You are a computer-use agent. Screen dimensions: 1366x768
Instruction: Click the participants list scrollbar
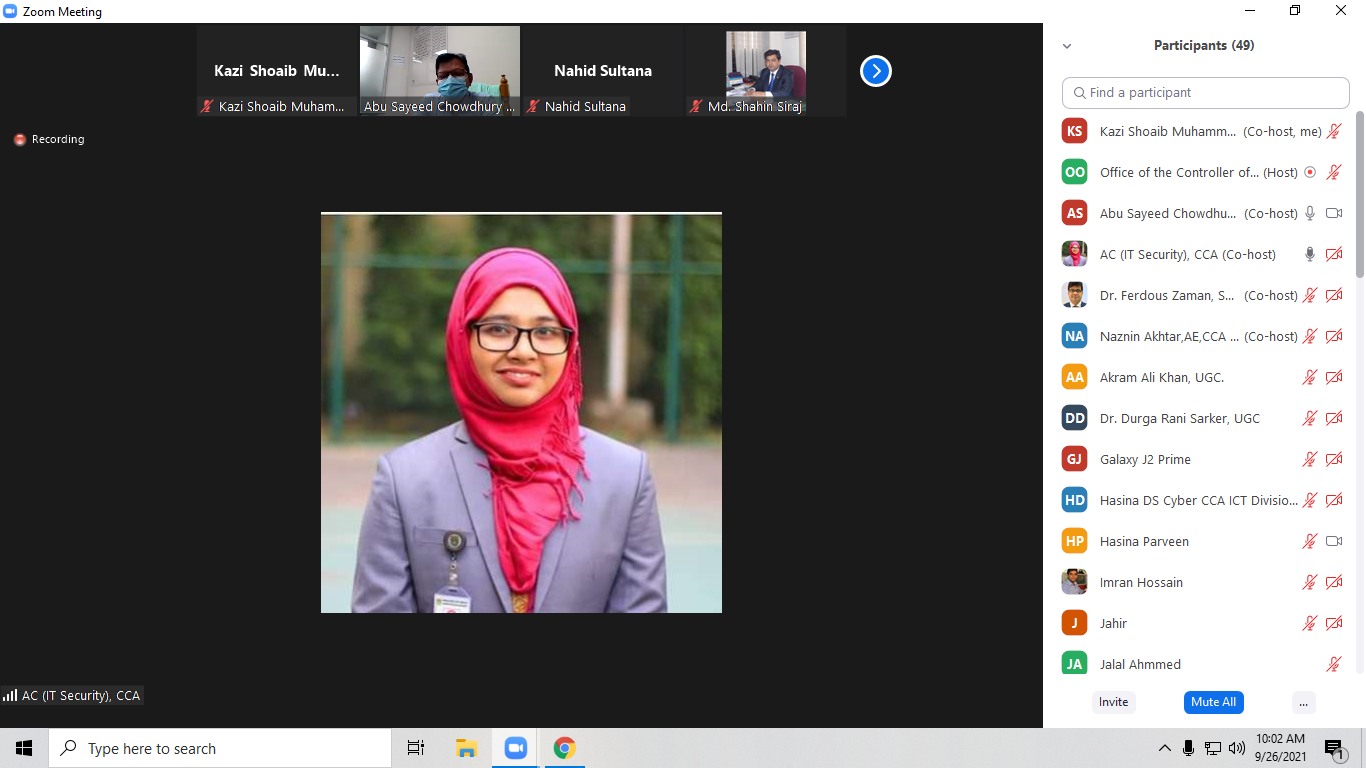pos(1359,195)
